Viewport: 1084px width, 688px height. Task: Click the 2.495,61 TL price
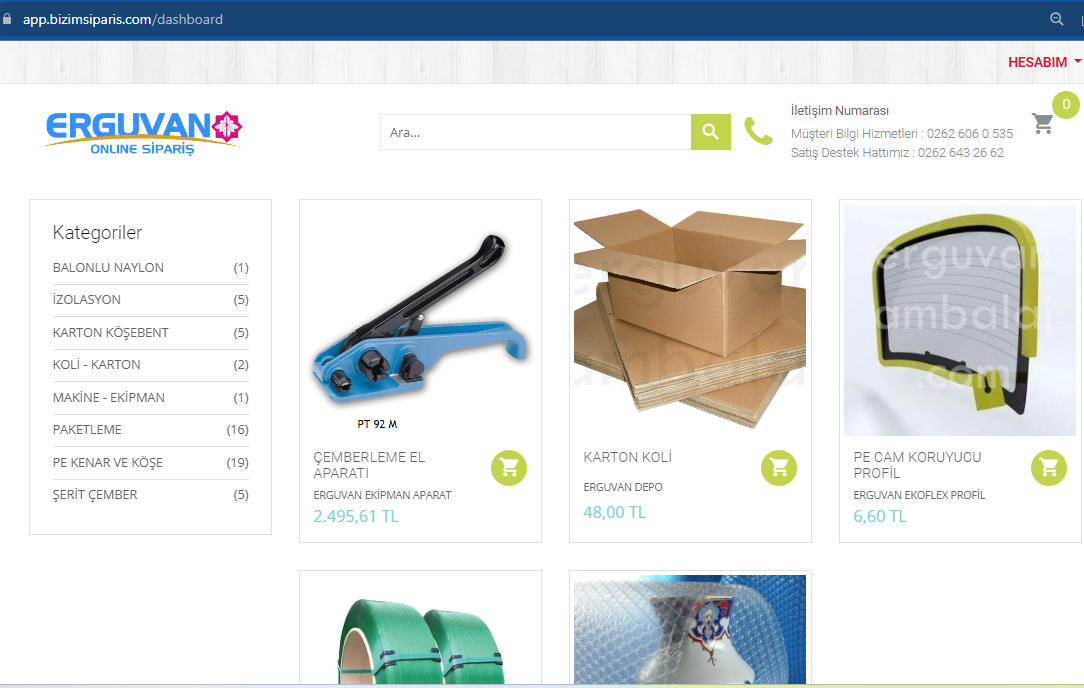click(x=356, y=517)
